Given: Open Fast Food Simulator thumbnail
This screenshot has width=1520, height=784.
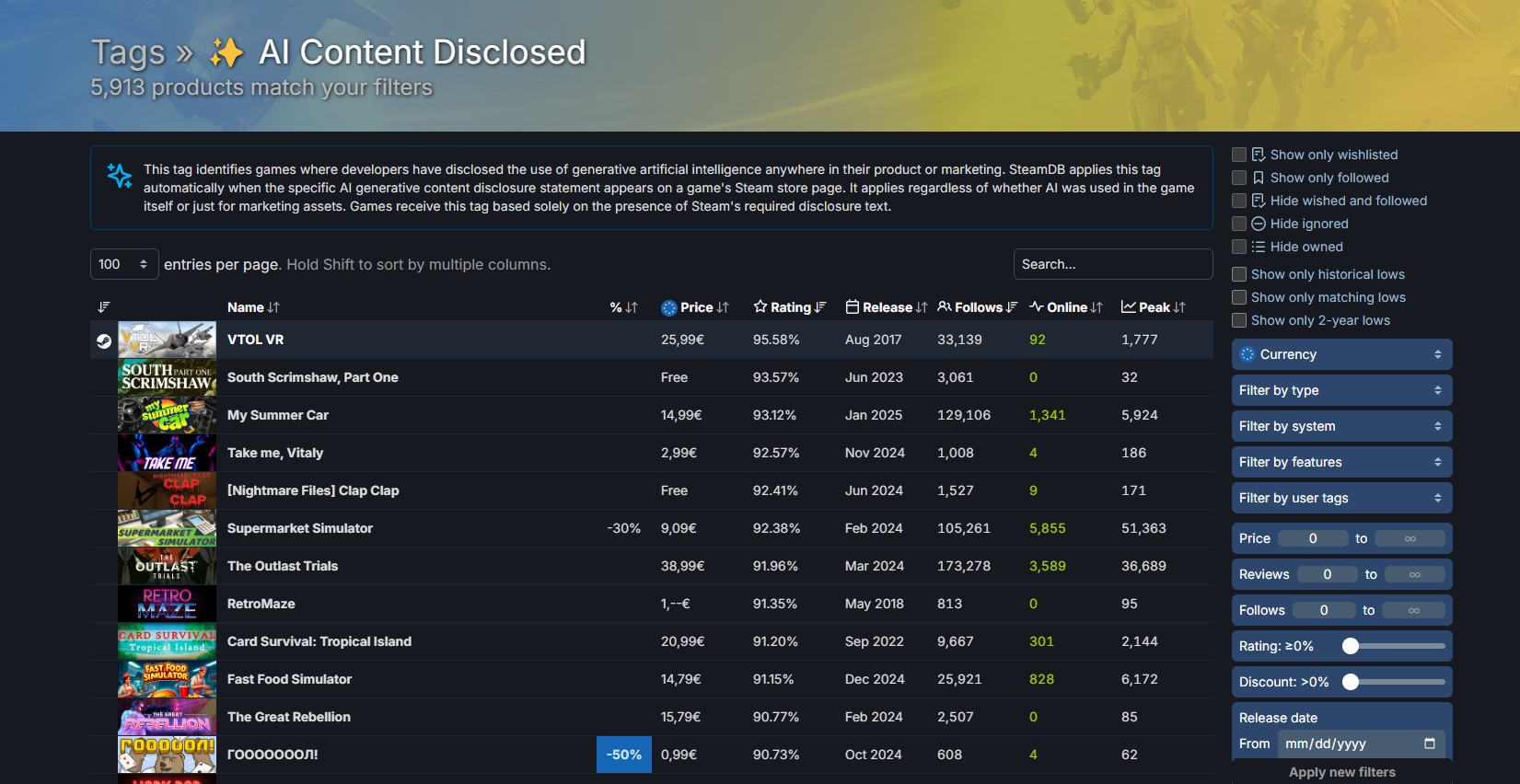Looking at the screenshot, I should (x=167, y=679).
